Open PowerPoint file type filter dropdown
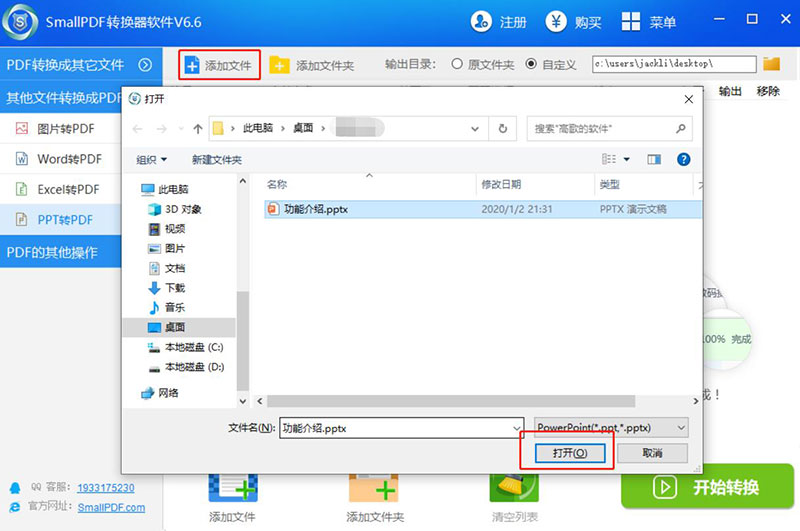The height and width of the screenshot is (531, 800). click(611, 427)
